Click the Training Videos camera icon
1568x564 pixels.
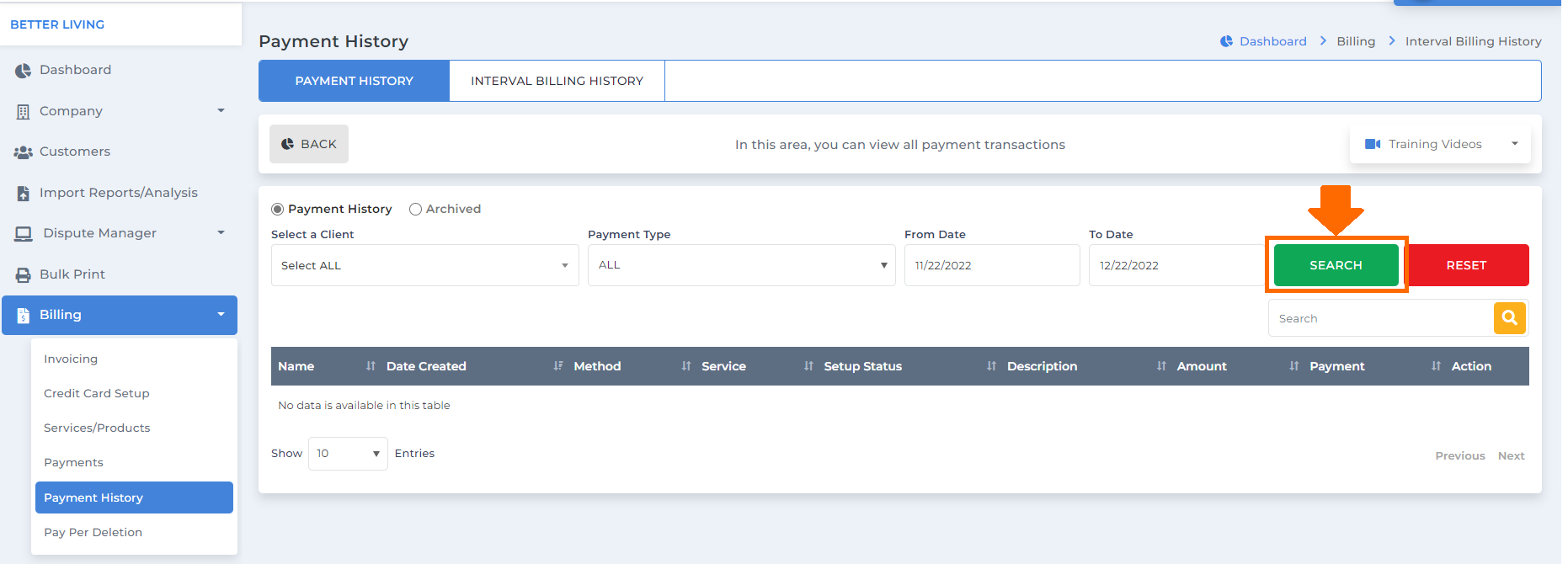pos(1373,144)
